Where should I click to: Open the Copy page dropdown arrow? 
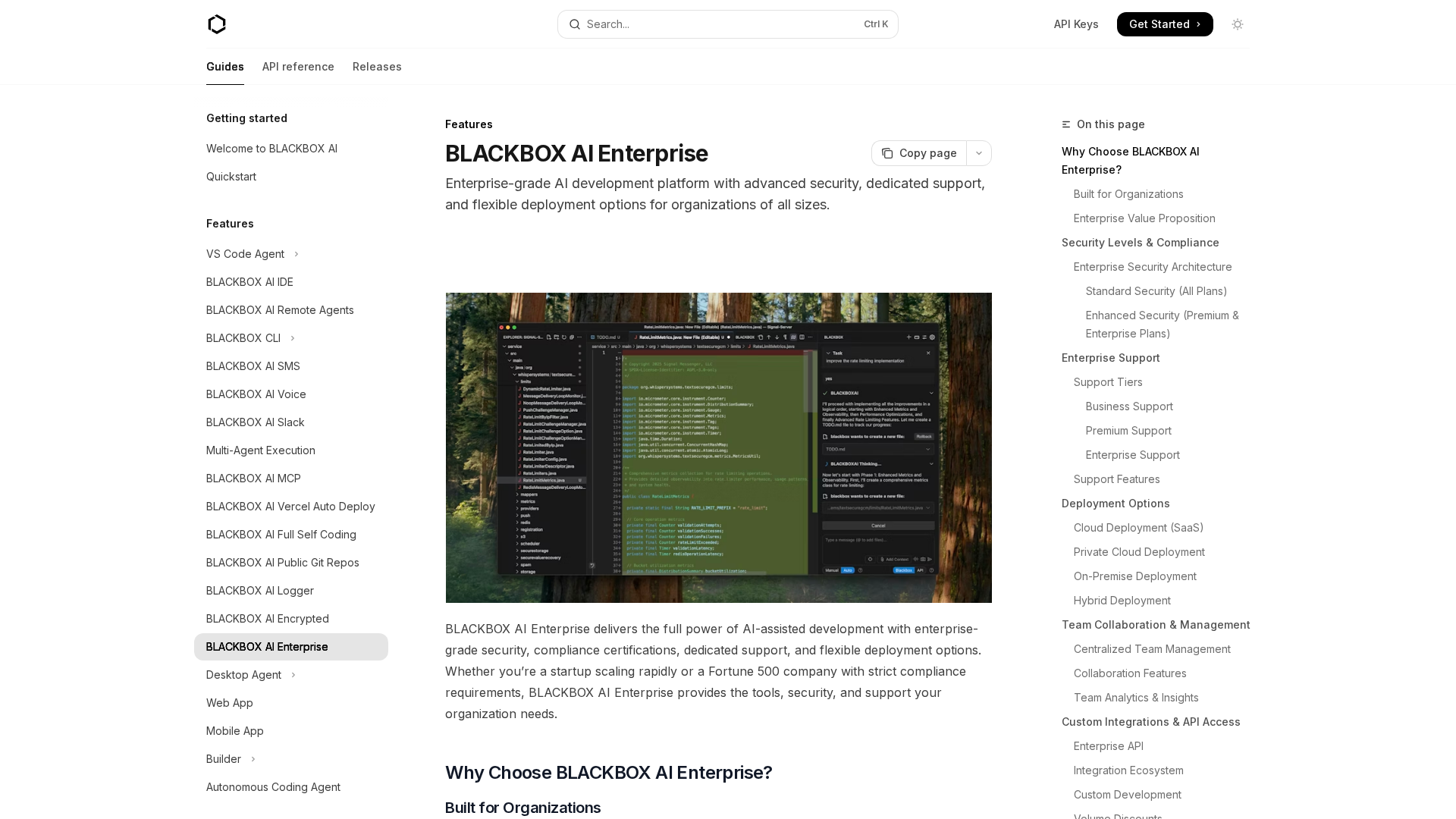(979, 153)
